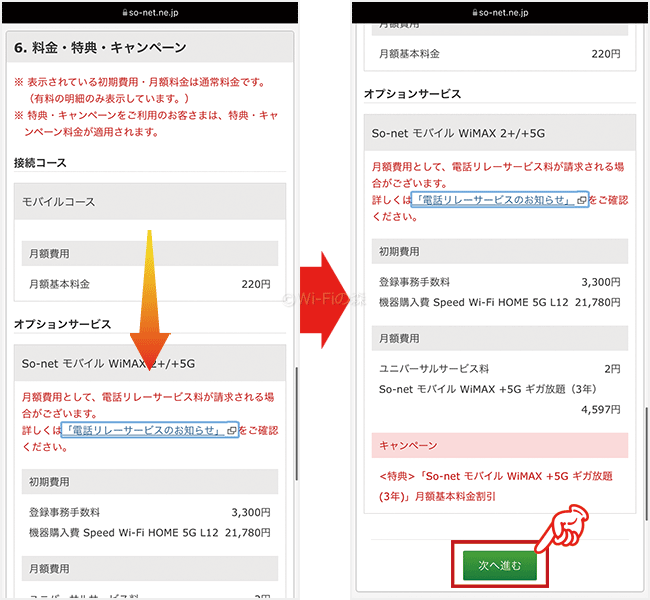Click red notice 特典・キャンペーンをご利用のお客さまは
Viewport: 650px width, 600px height.
146,124
